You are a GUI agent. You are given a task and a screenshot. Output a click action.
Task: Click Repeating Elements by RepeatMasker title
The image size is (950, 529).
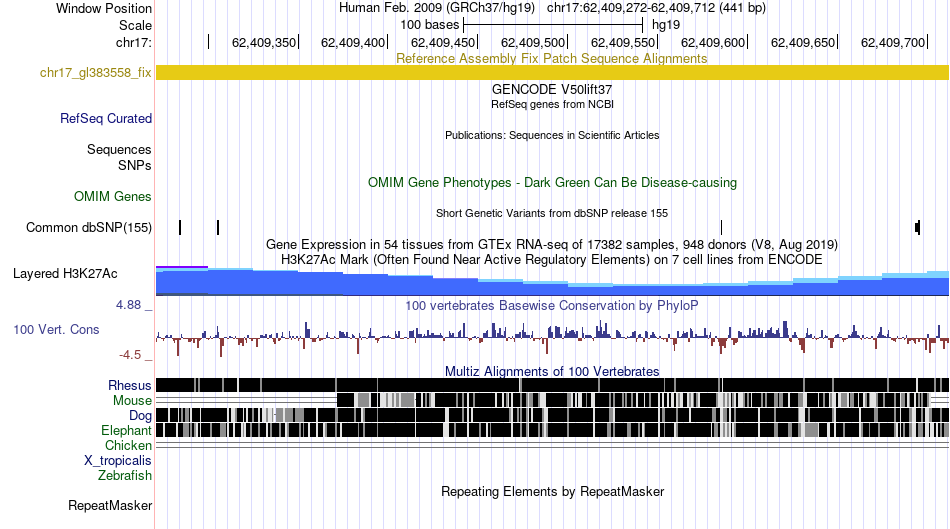(x=552, y=491)
